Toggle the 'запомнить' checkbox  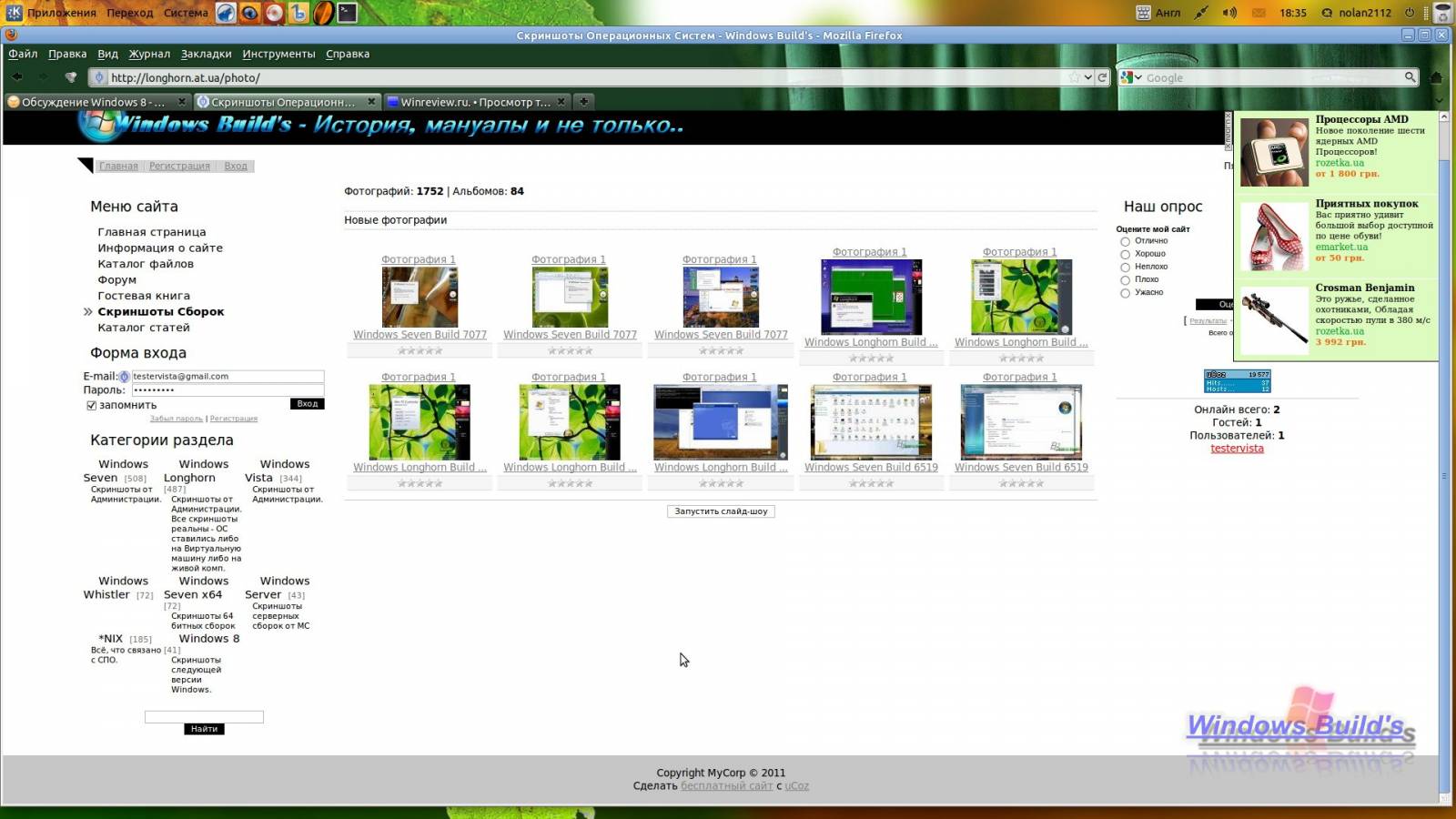(x=91, y=405)
